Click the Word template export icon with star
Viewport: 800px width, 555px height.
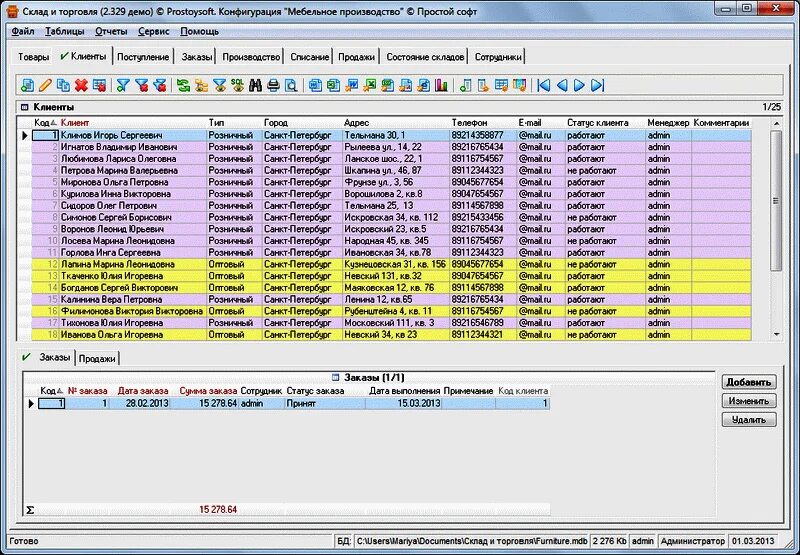tap(352, 85)
